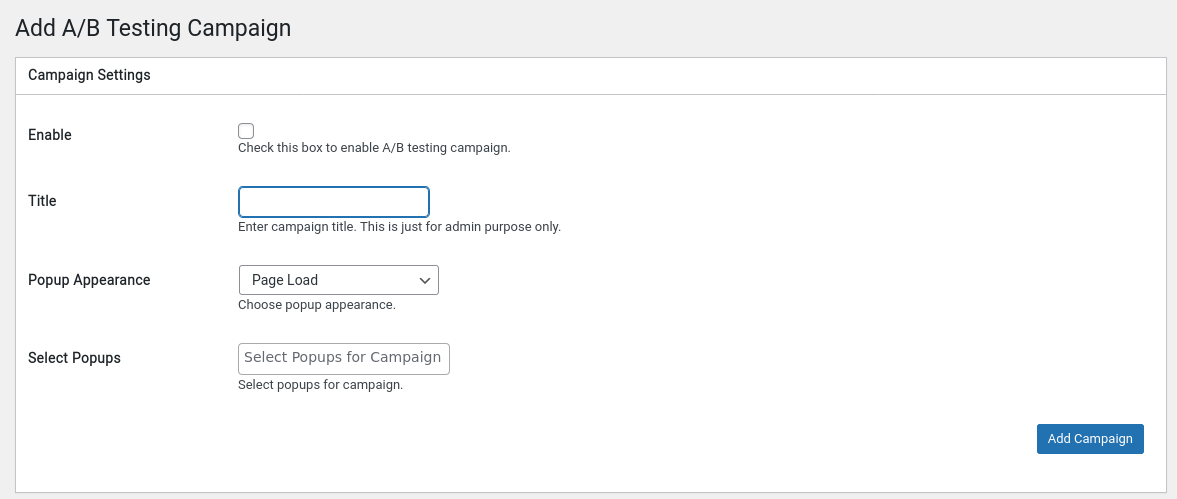Image resolution: width=1177 pixels, height=499 pixels.
Task: Select the Campaign Settings panel header
Action: pos(89,75)
